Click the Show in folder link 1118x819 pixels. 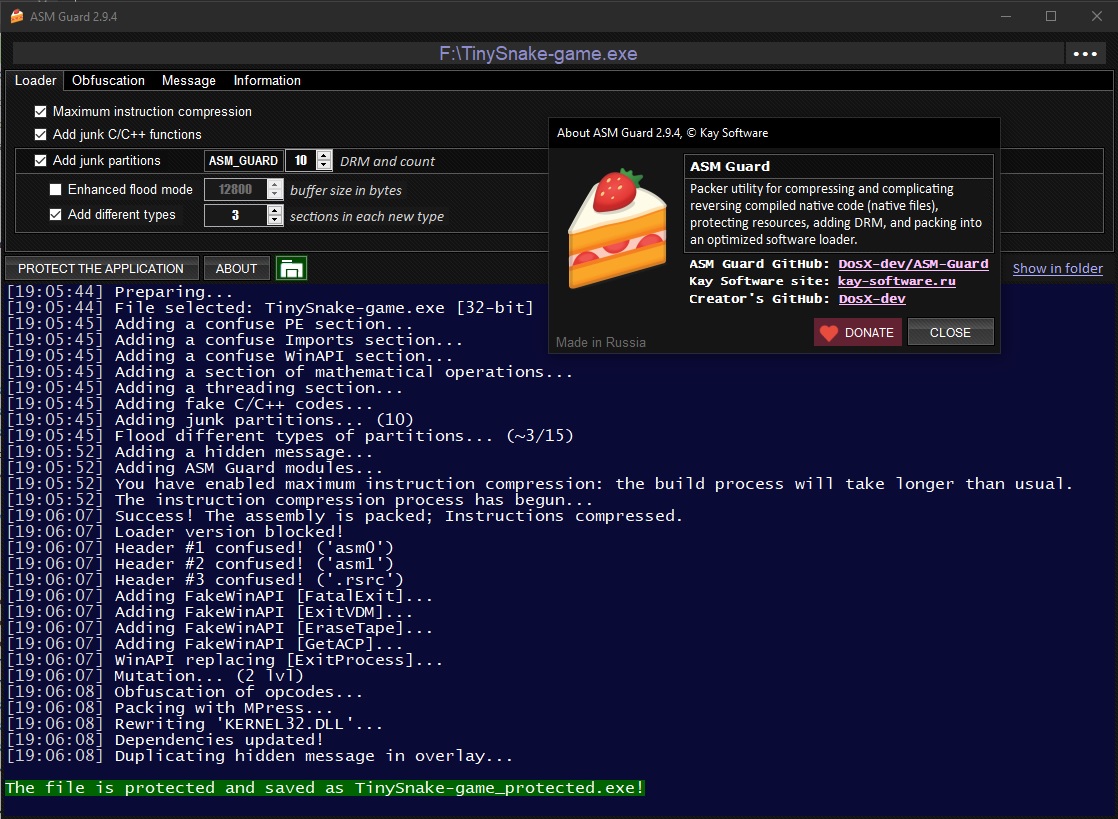click(1057, 269)
